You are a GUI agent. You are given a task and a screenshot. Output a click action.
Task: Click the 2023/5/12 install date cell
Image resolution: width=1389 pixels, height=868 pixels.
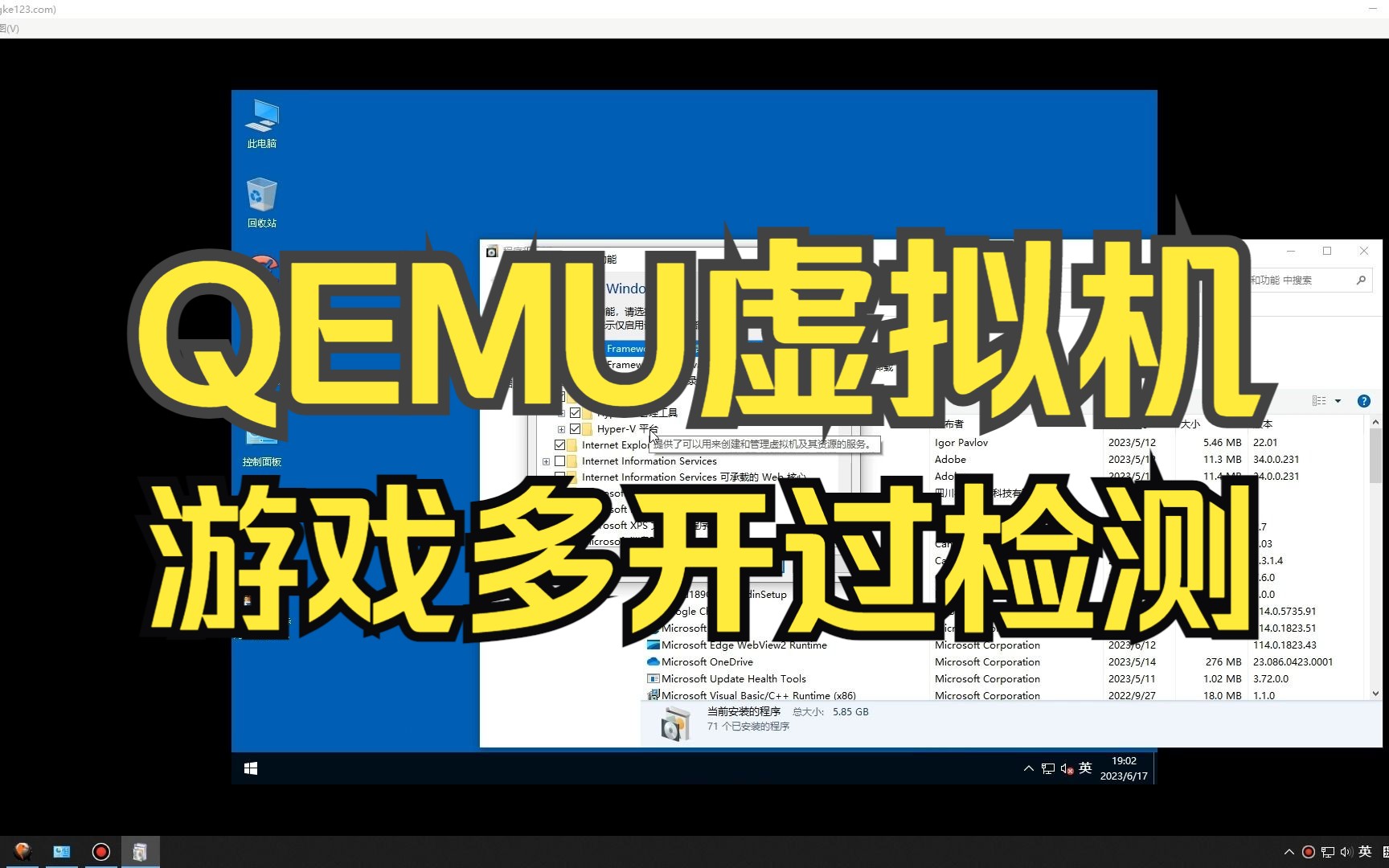[1132, 443]
